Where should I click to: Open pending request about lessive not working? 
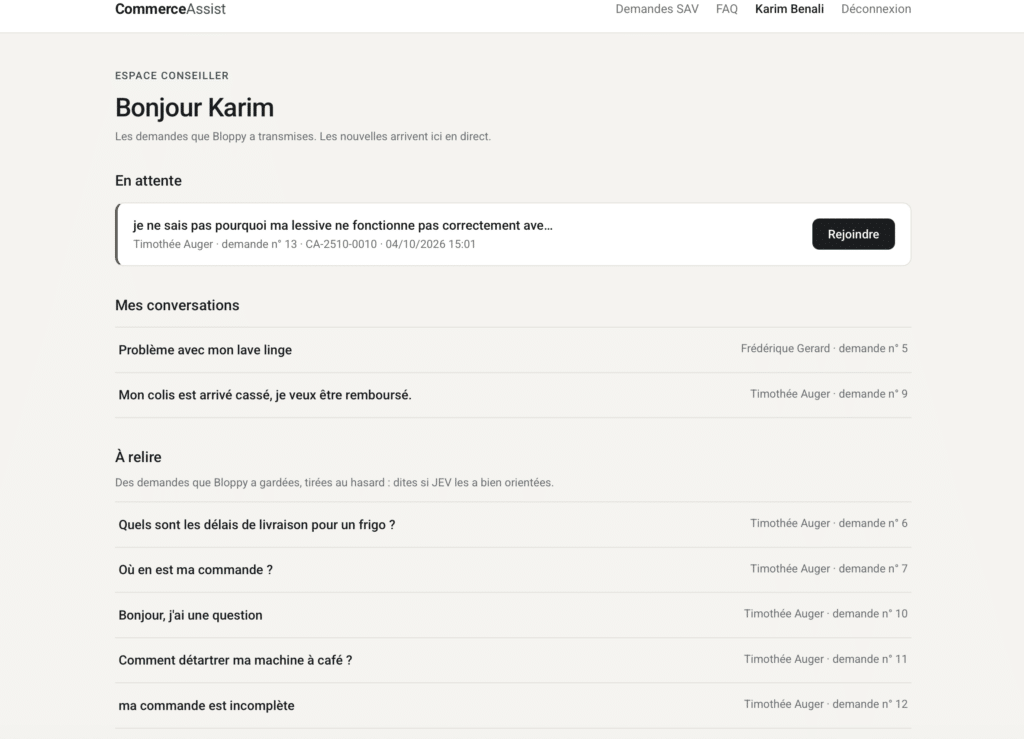coord(343,225)
